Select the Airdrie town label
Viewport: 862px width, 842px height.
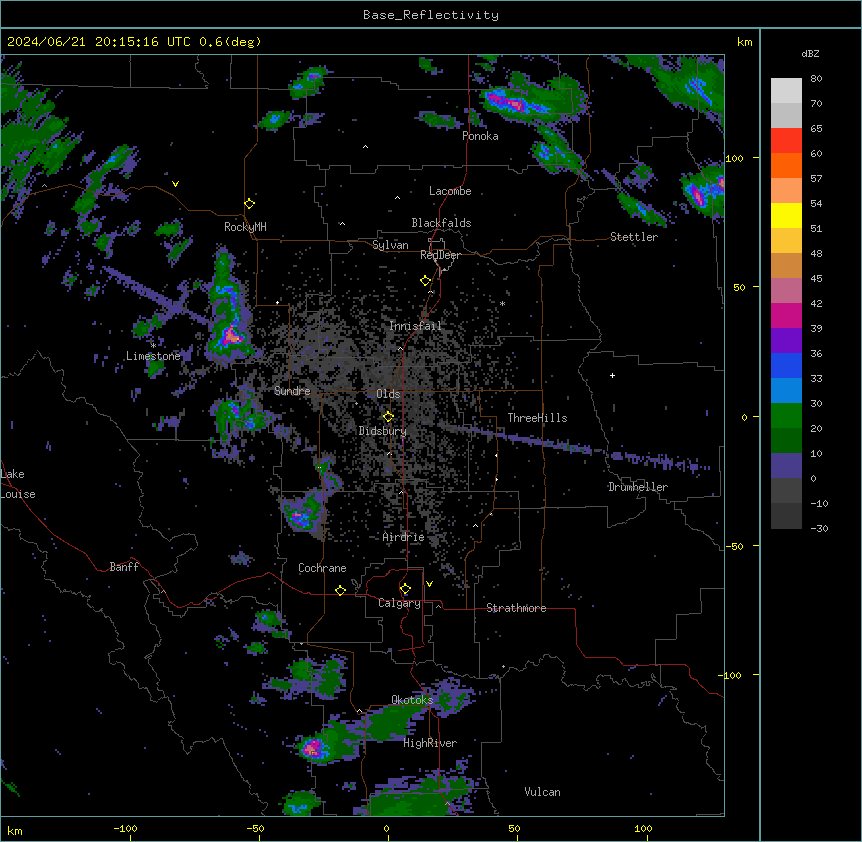pos(403,537)
